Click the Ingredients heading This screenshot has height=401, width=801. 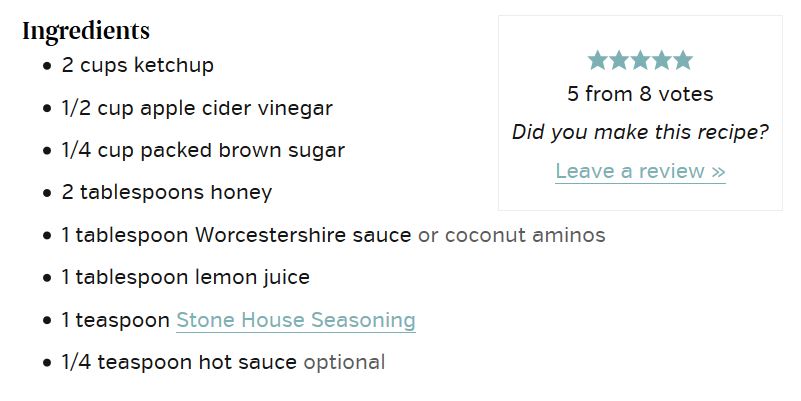pos(86,31)
